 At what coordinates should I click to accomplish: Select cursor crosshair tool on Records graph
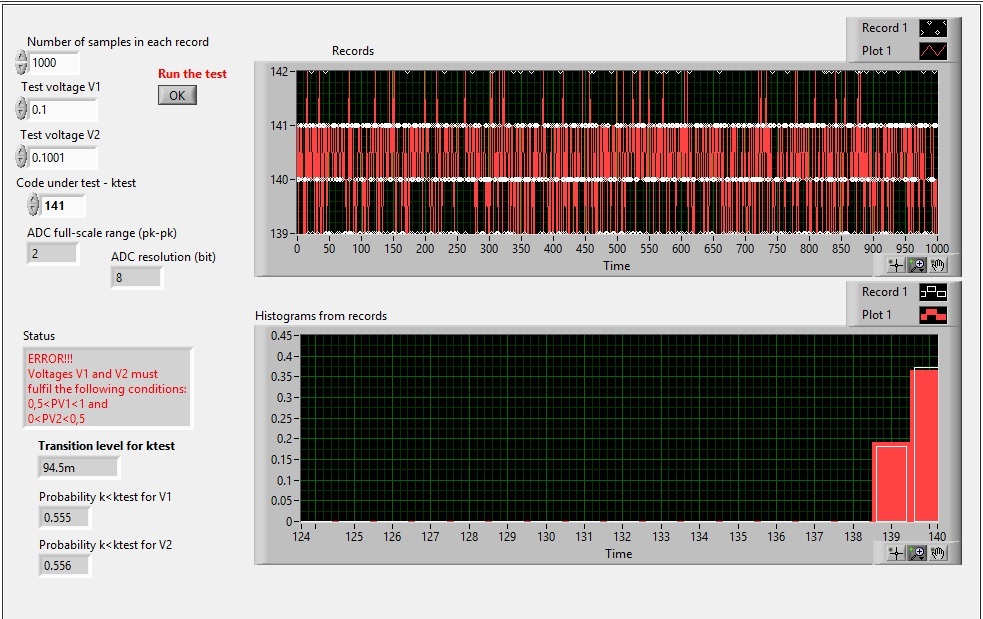pyautogui.click(x=895, y=266)
